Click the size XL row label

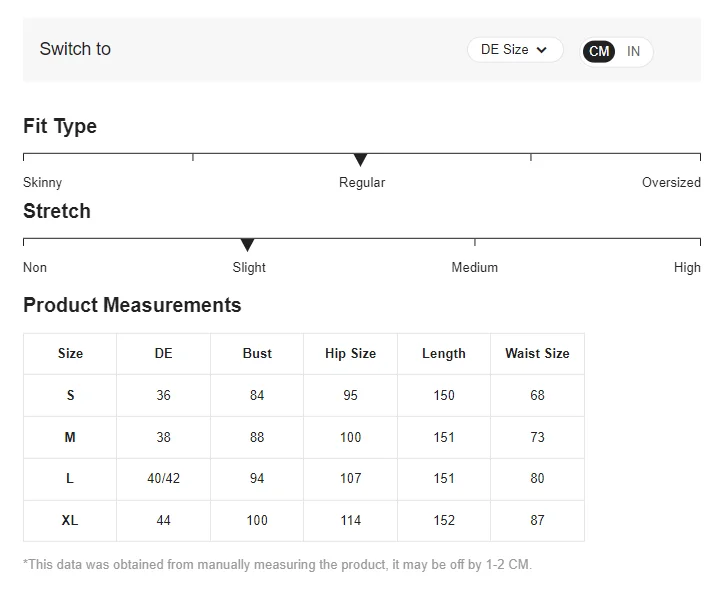70,520
